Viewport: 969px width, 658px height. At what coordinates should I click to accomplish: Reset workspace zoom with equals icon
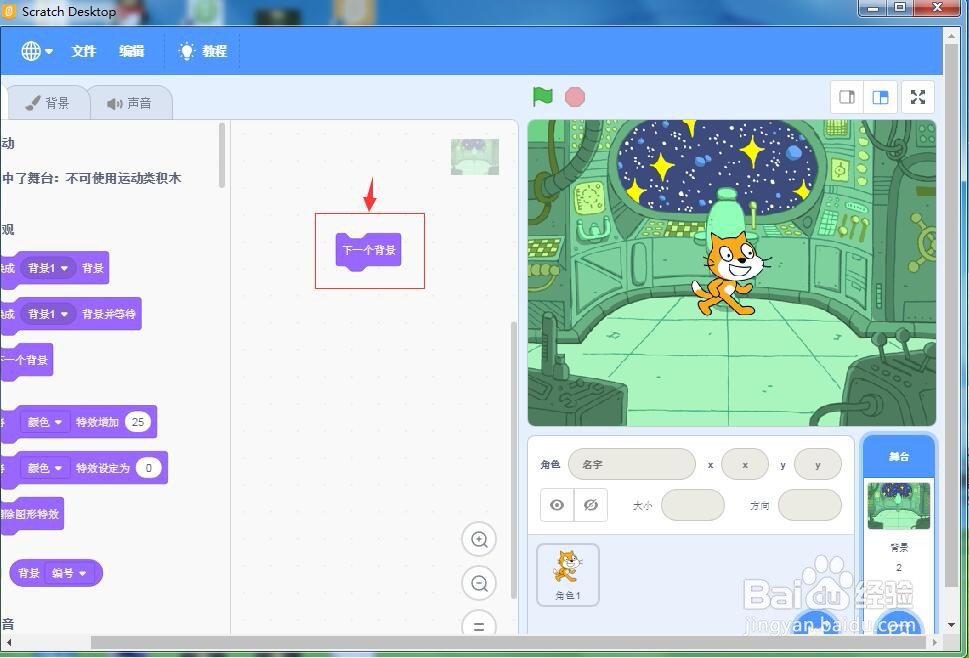[x=479, y=624]
